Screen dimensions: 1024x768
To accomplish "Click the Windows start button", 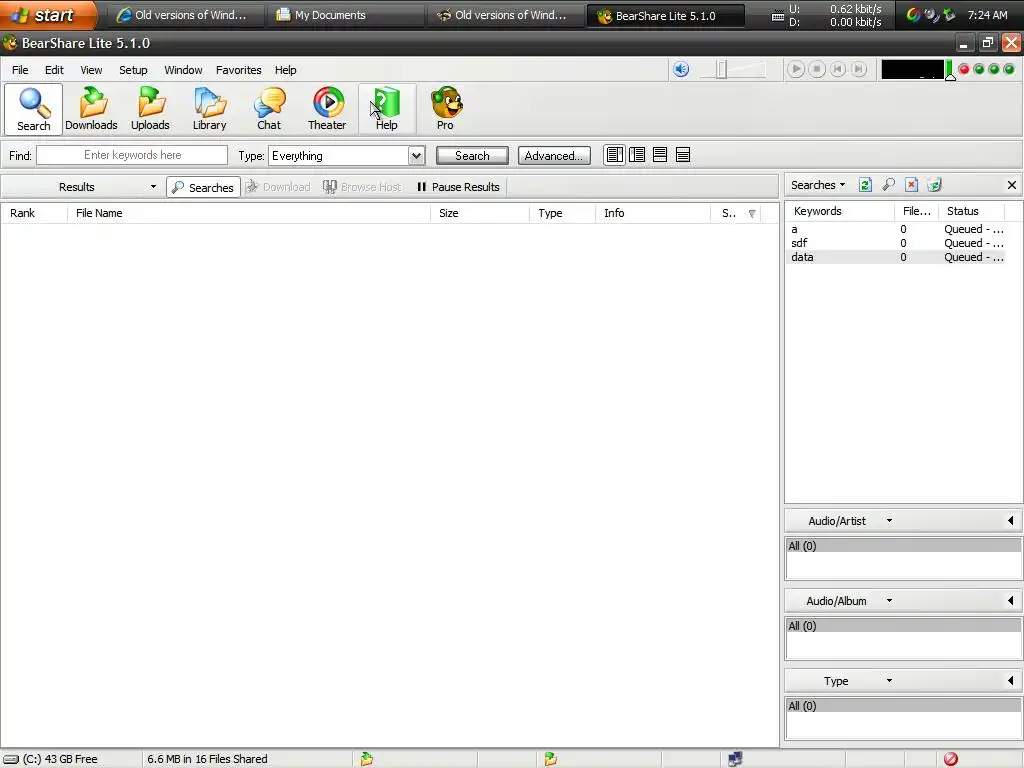I will 48,15.
